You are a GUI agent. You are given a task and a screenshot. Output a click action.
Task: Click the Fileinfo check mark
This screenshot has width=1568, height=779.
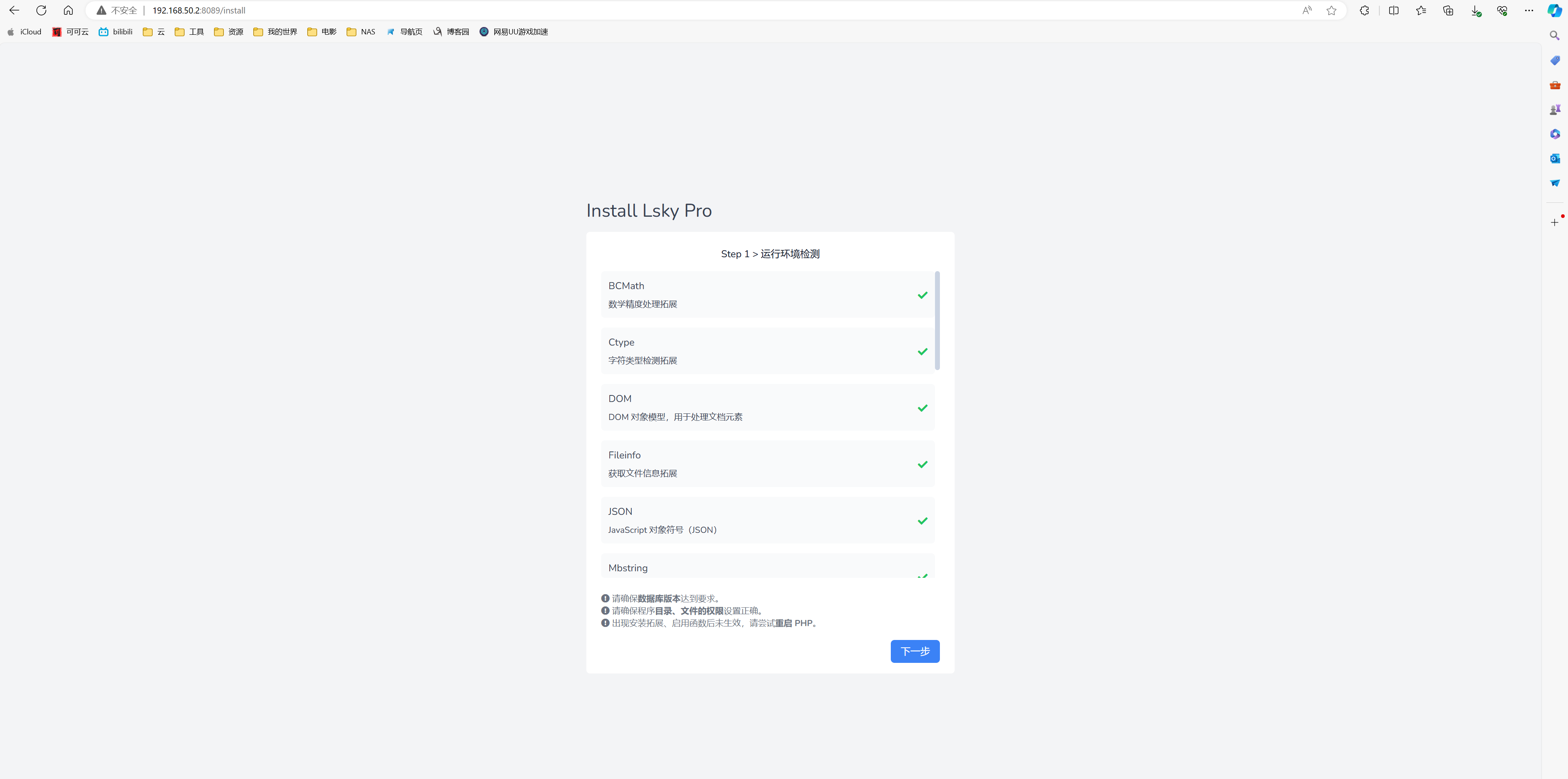923,465
